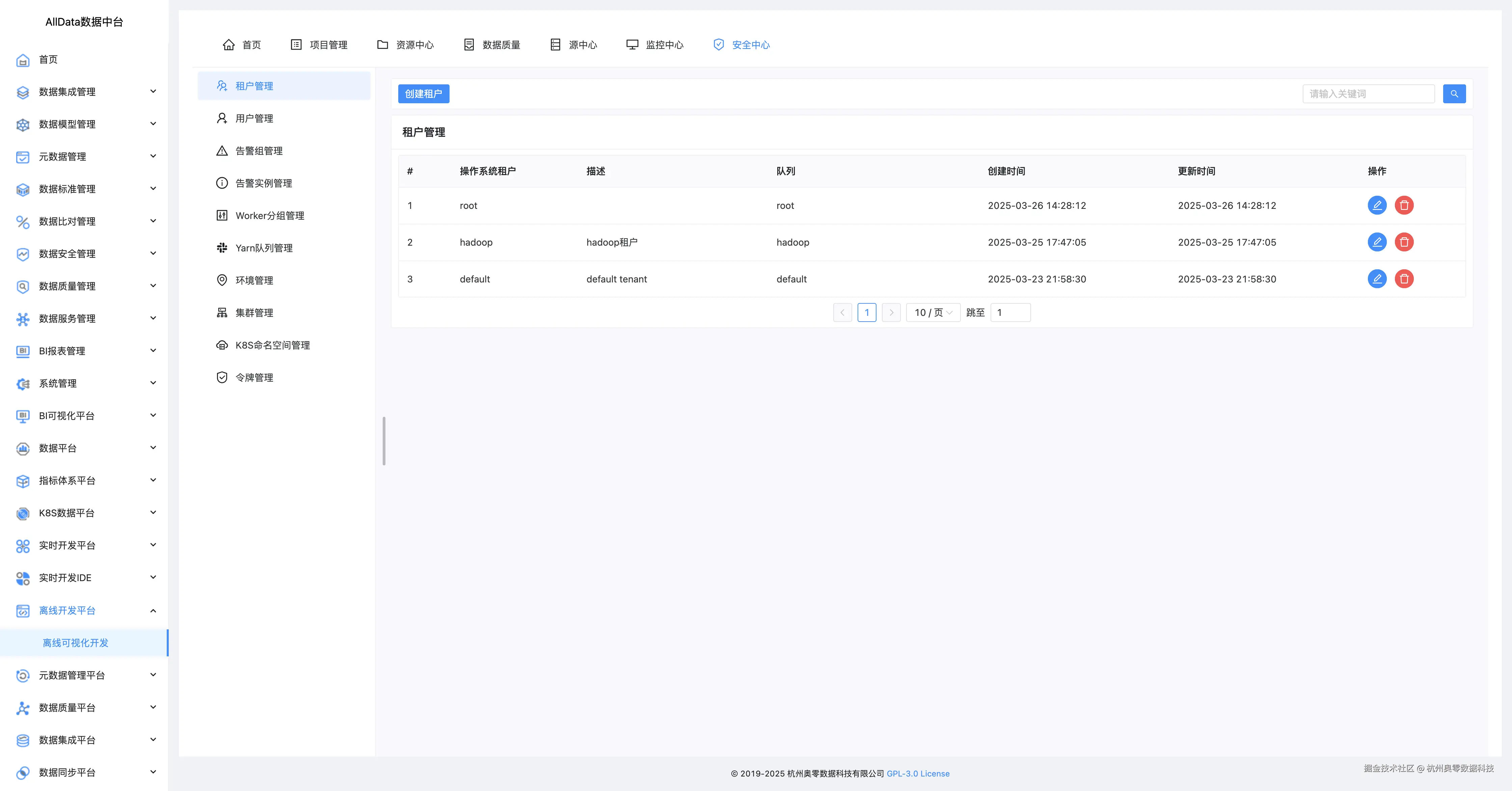The image size is (1512, 791).
Task: Open Yarn队列管理 from side menu
Action: coord(264,248)
